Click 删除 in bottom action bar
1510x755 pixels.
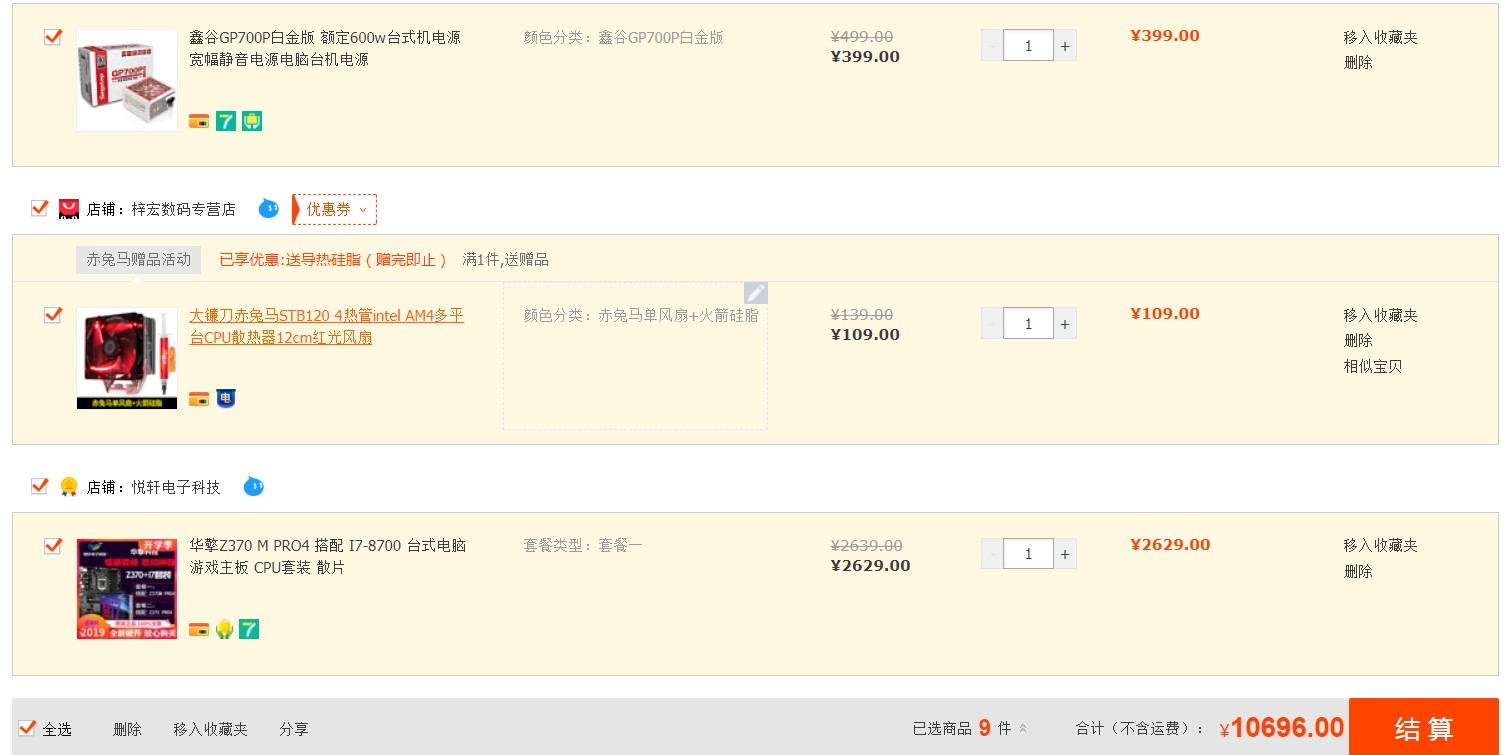[127, 729]
